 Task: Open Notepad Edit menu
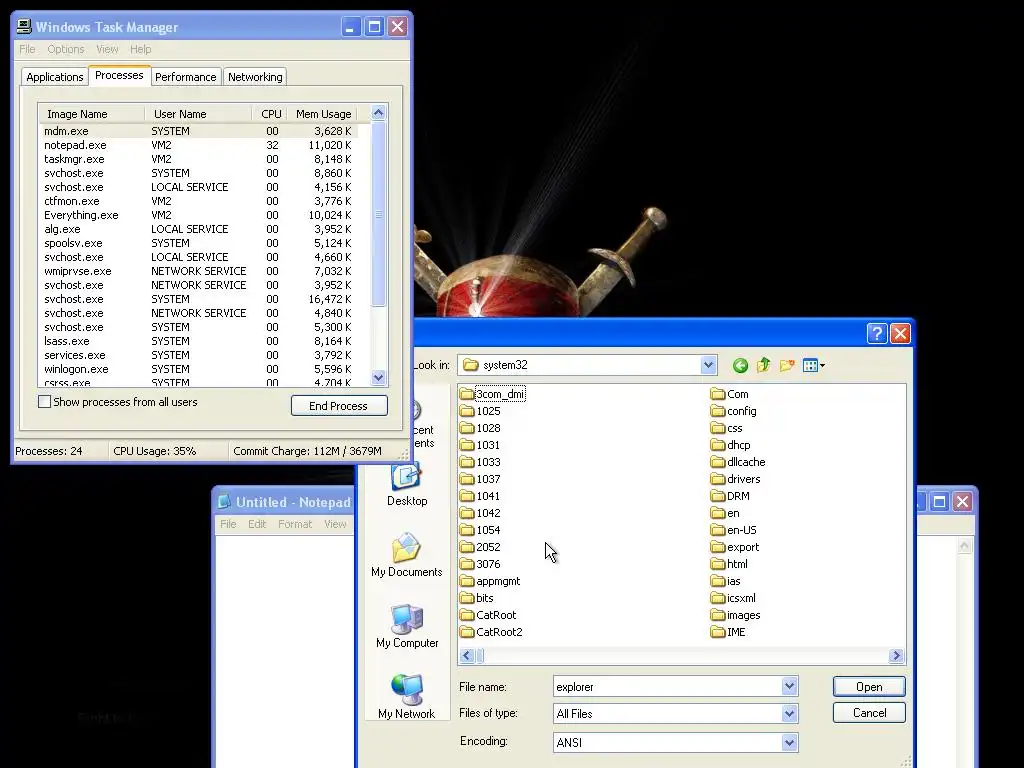click(x=257, y=524)
